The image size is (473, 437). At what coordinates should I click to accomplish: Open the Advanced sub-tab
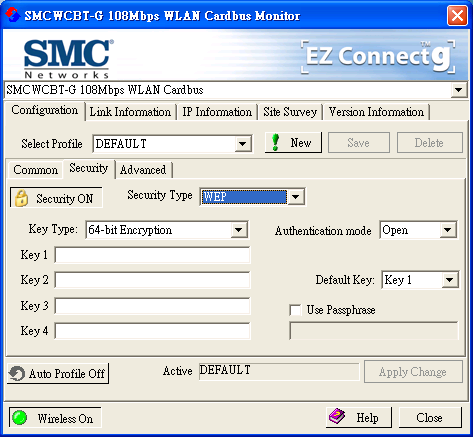point(143,170)
